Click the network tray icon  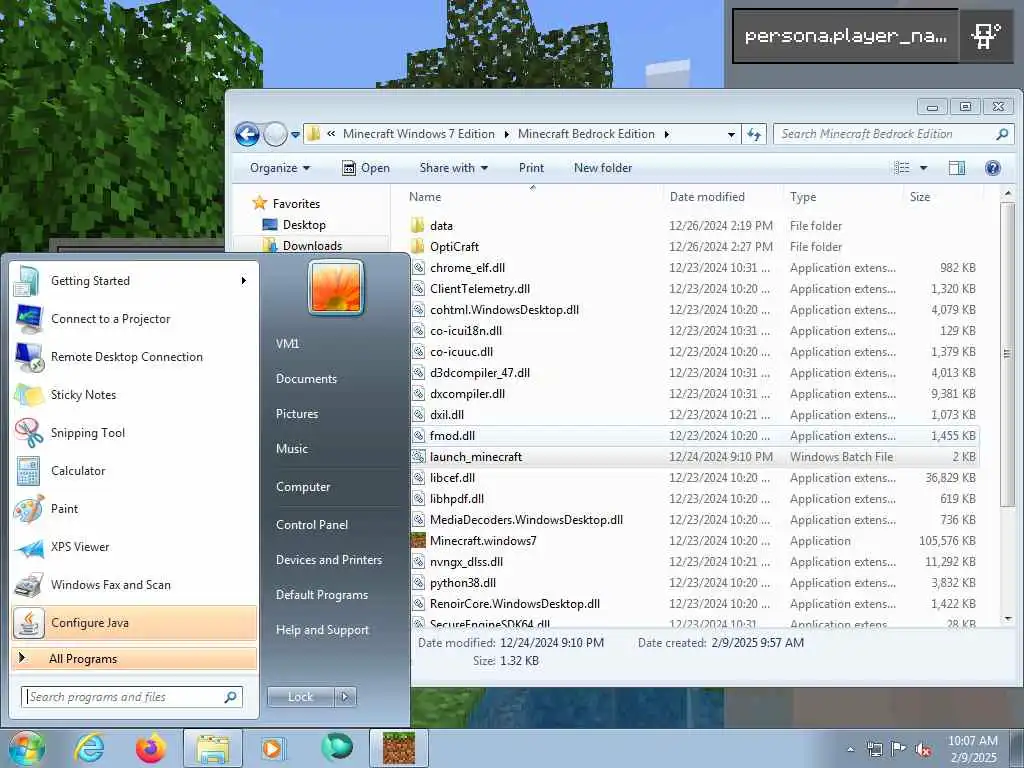874,749
